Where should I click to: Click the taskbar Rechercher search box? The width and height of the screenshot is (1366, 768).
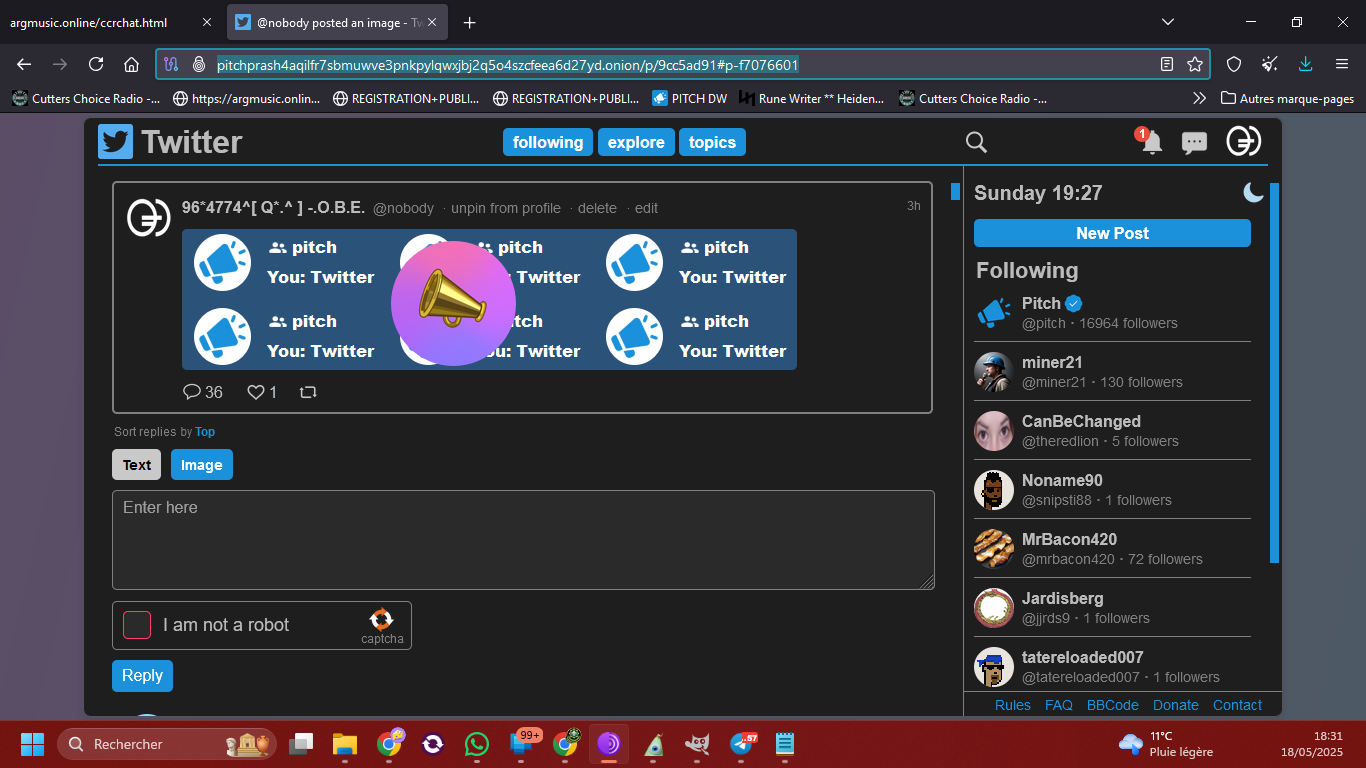[167, 744]
